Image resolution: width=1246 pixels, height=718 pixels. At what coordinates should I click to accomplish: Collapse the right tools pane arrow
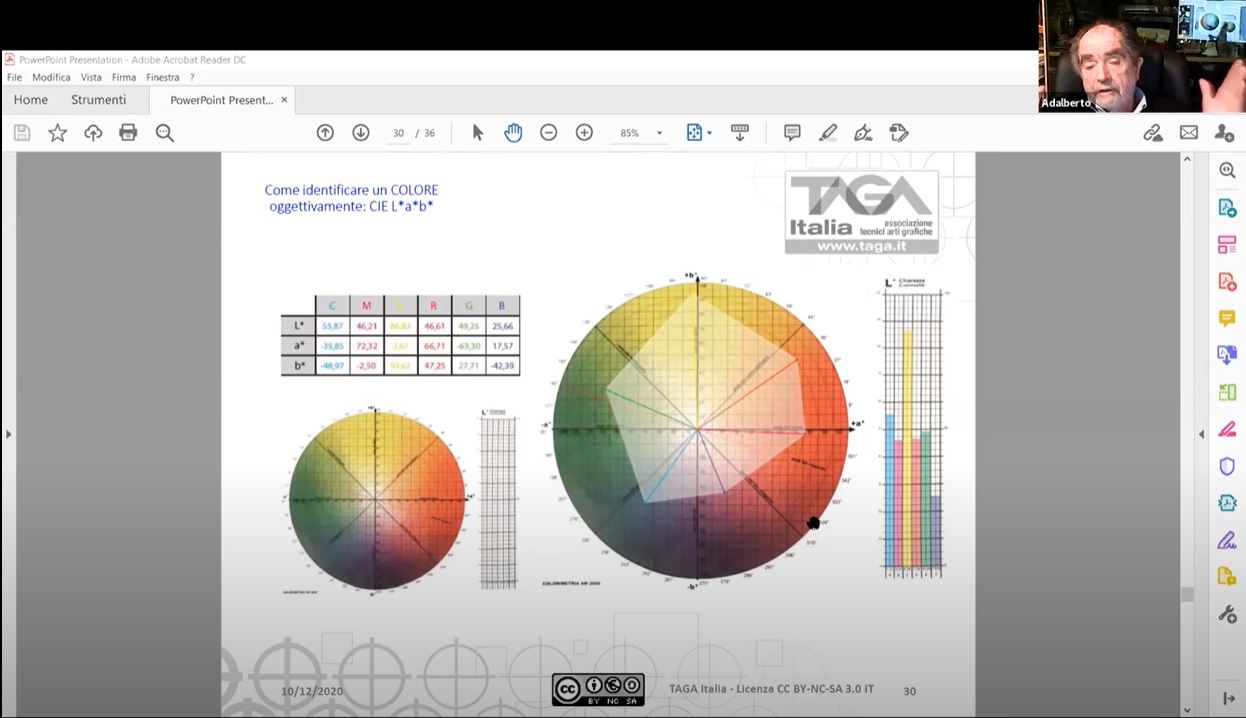point(1202,434)
